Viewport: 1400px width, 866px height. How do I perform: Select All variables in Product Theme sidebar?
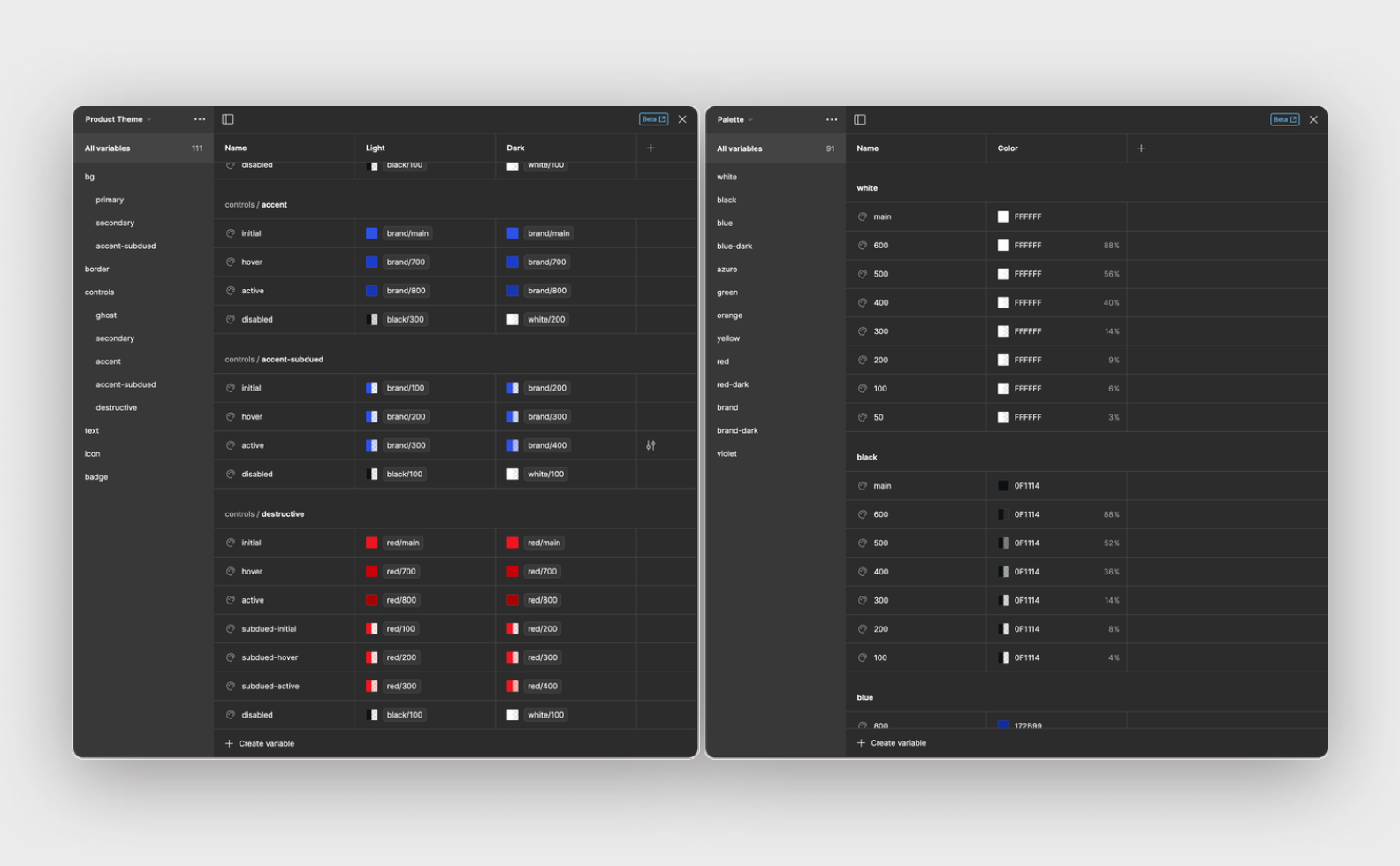tap(143, 148)
